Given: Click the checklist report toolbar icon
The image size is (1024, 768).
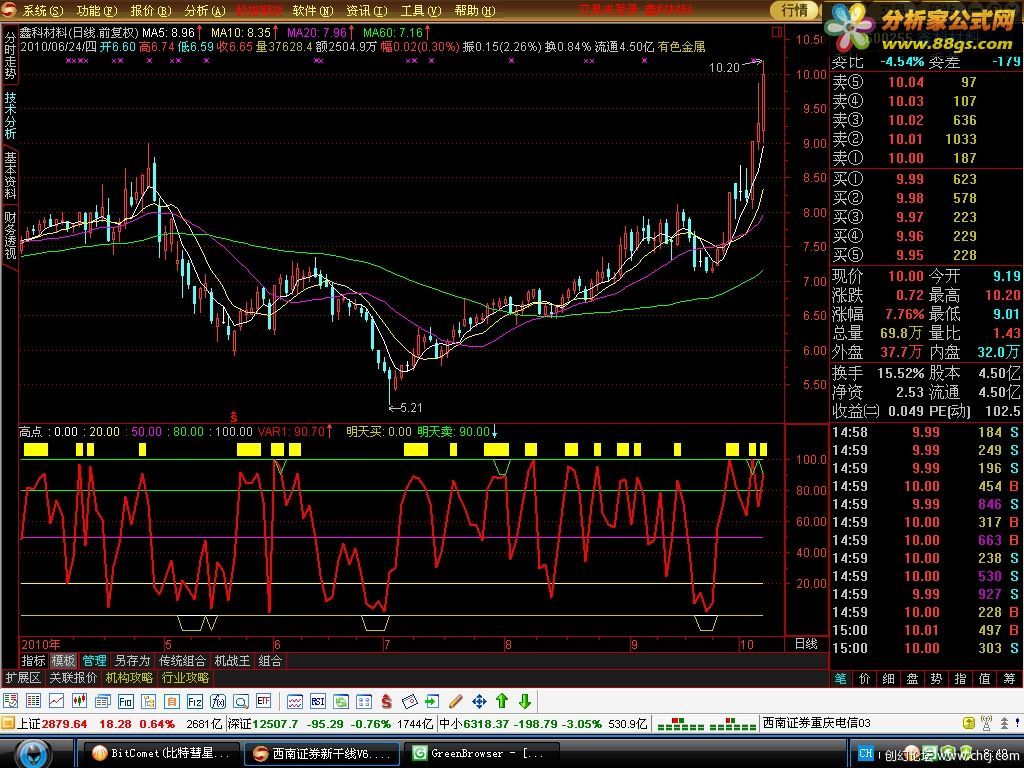Looking at the screenshot, I should pyautogui.click(x=10, y=701).
